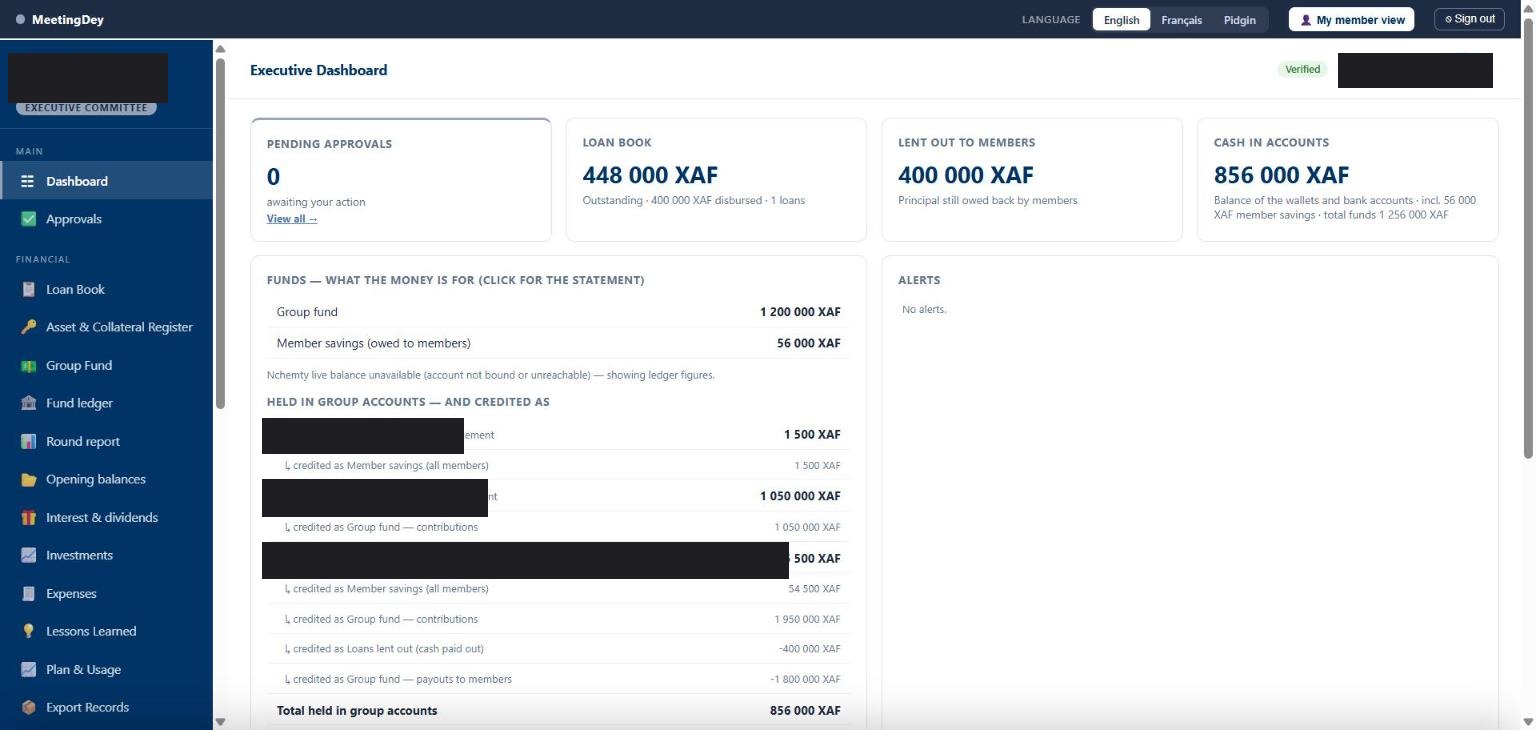Click the green checkmark Approvals icon

click(x=28, y=219)
